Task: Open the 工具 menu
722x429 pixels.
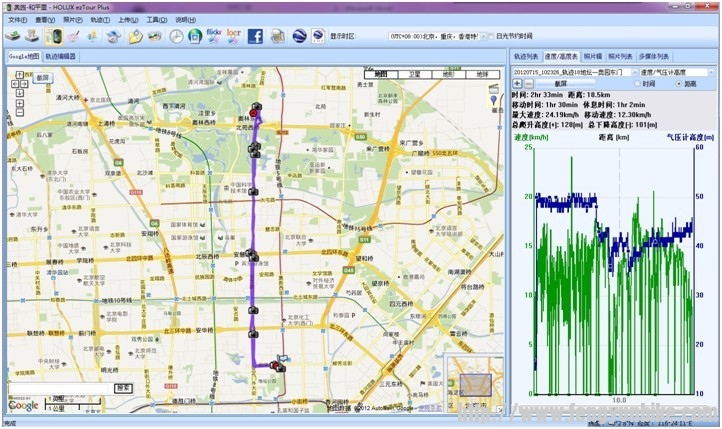Action: 155,19
